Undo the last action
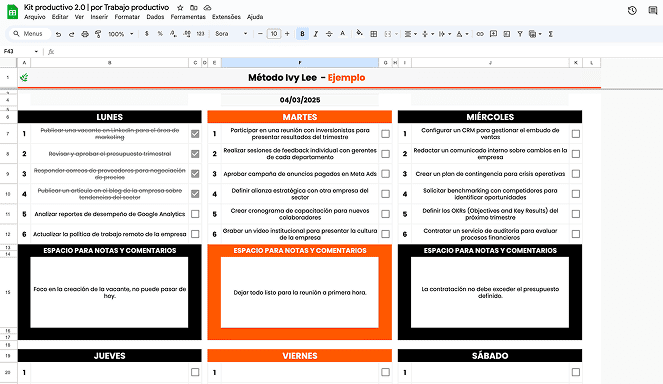 pyautogui.click(x=58, y=34)
